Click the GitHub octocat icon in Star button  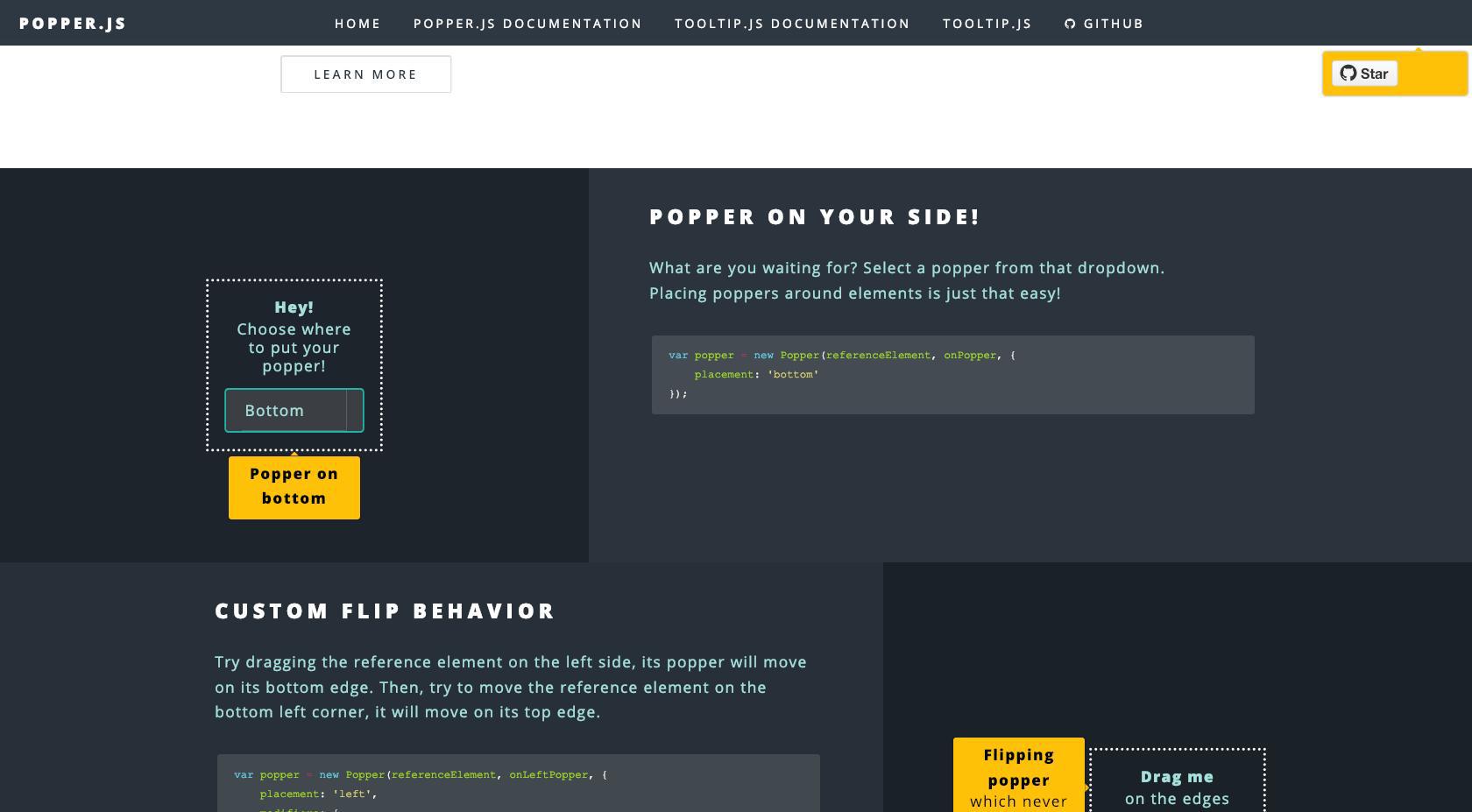point(1348,74)
